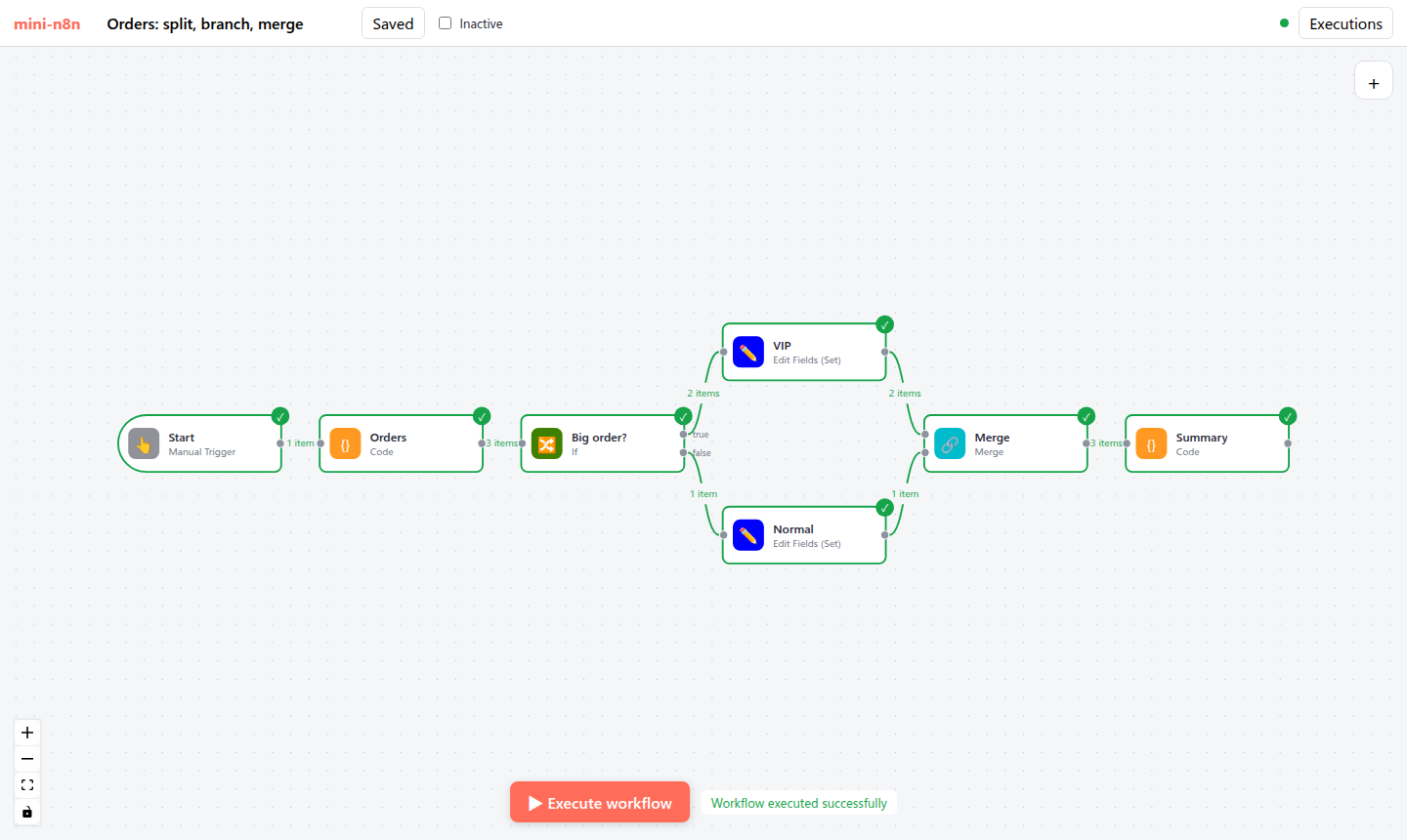
Task: Click the Normal node input port
Action: [x=724, y=535]
